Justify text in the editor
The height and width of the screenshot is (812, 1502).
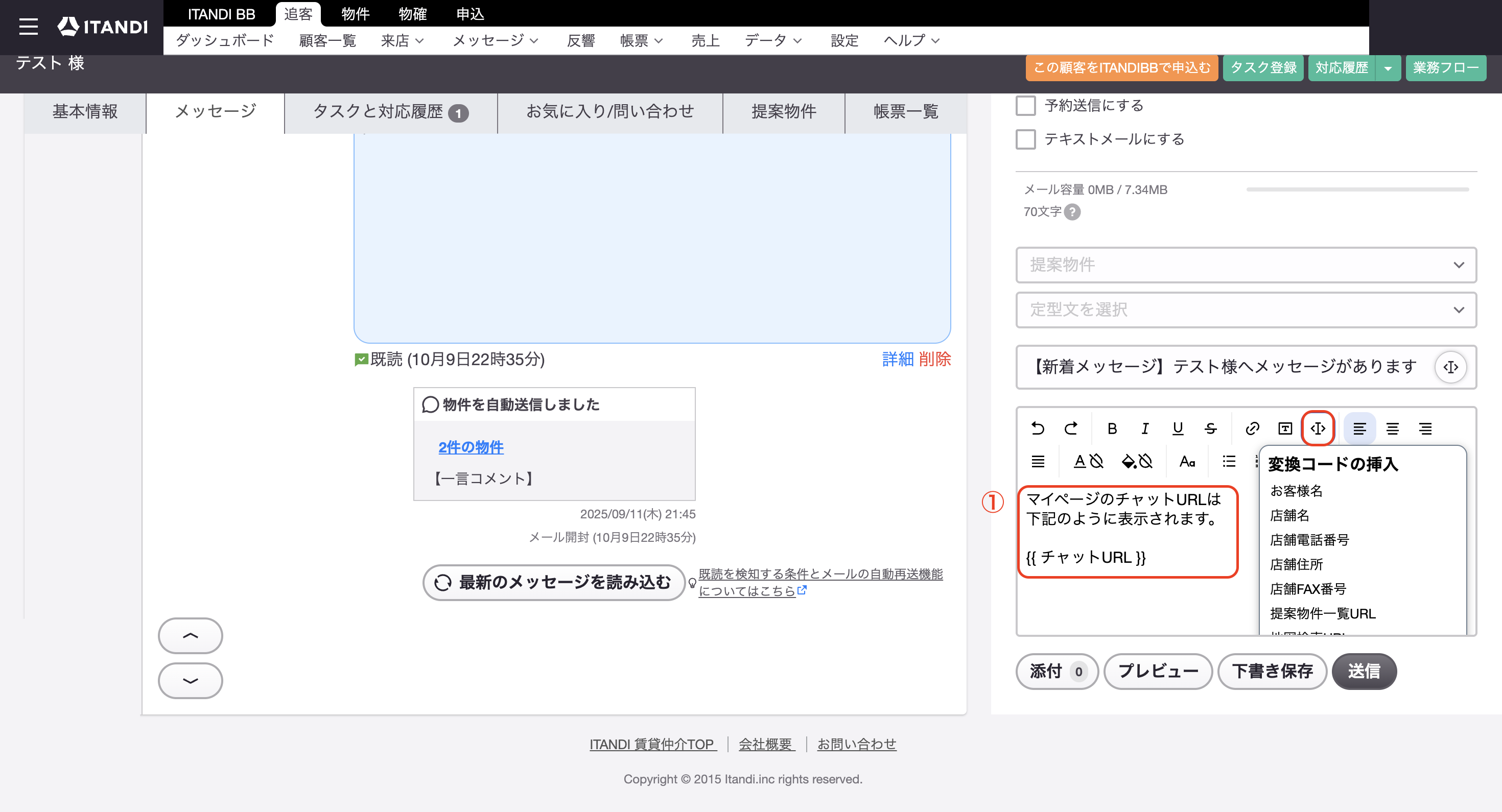(1038, 462)
